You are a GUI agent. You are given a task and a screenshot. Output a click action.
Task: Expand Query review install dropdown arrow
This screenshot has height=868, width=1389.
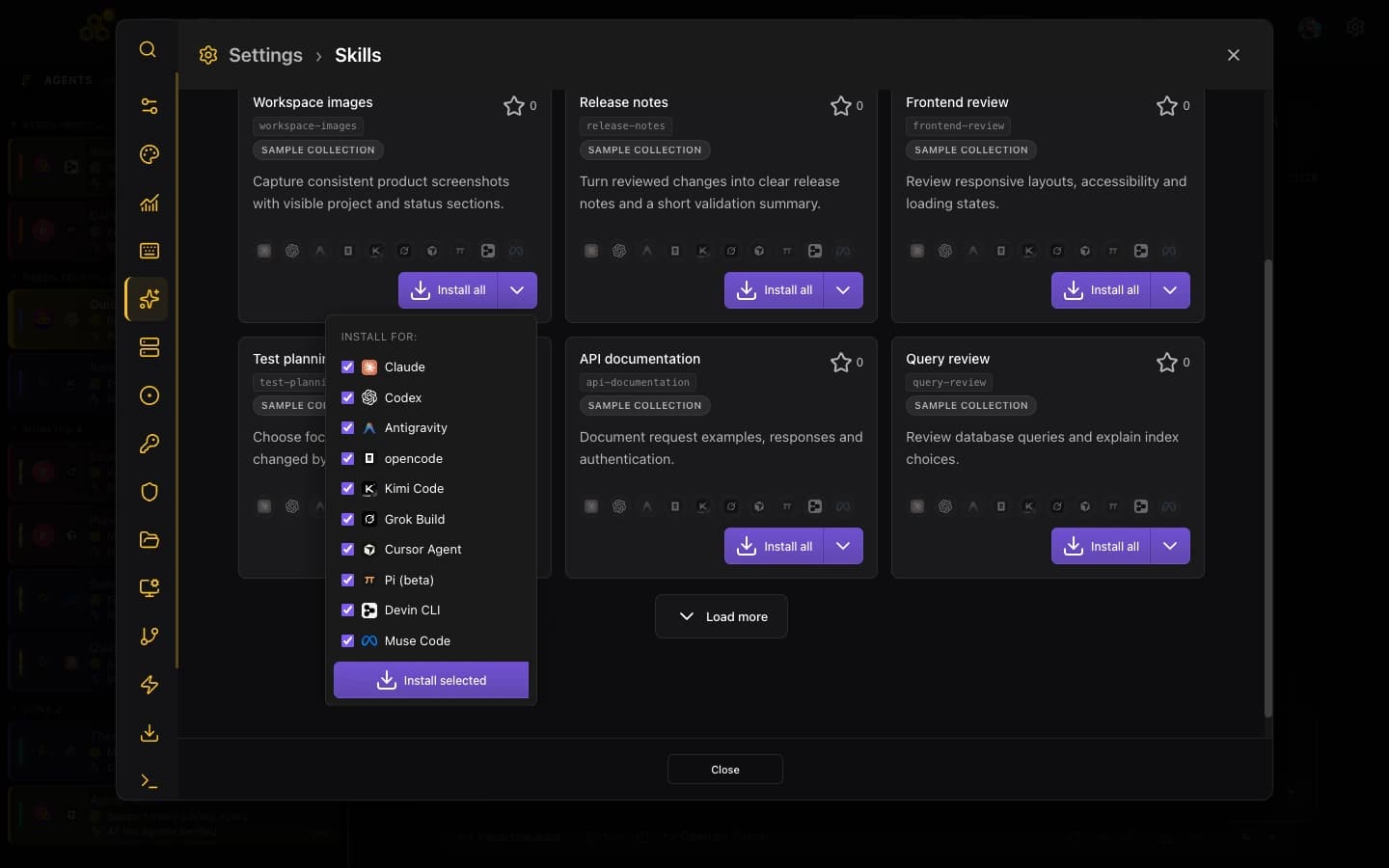tap(1170, 546)
